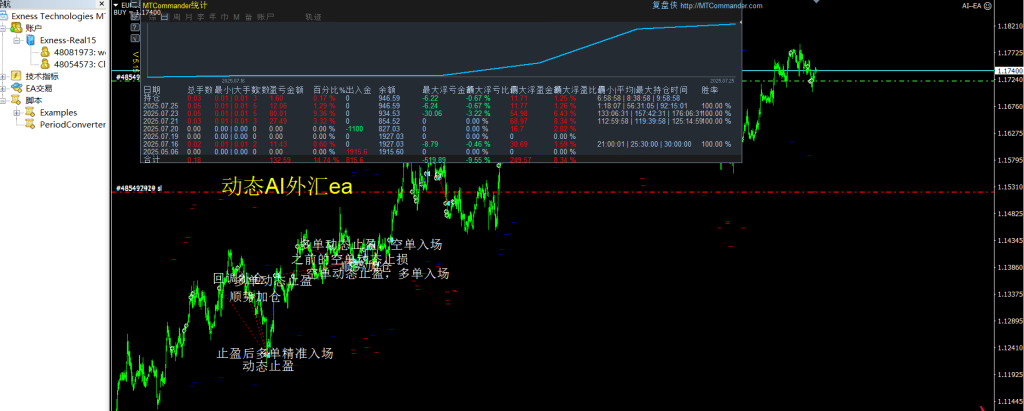Click the EA交易 expert advisors icon
The width and height of the screenshot is (1024, 411).
[16, 88]
